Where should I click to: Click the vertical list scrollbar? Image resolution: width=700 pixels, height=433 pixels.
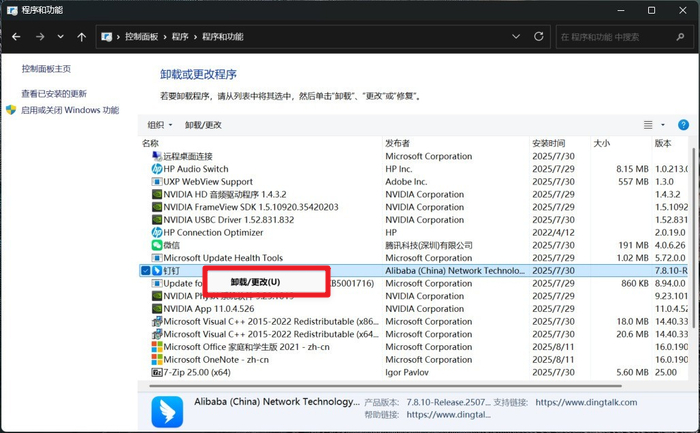coord(692,237)
